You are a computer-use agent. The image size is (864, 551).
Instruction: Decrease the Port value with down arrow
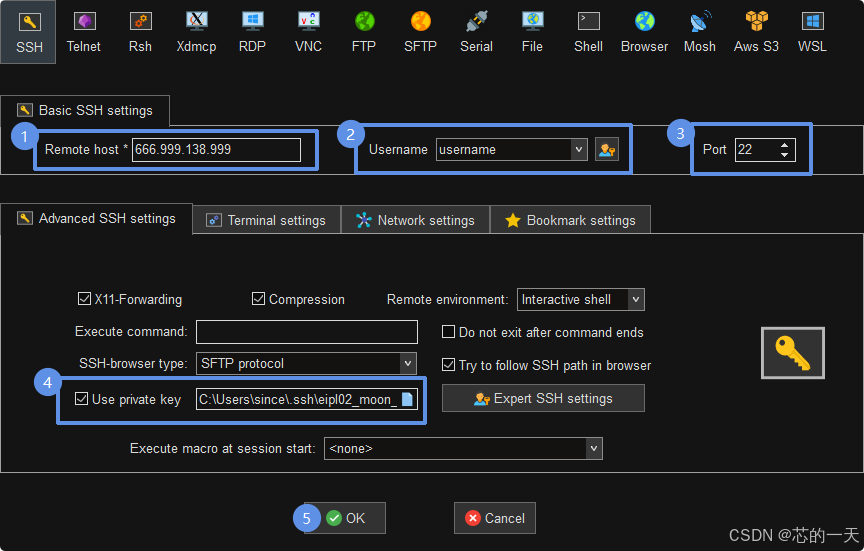[785, 155]
